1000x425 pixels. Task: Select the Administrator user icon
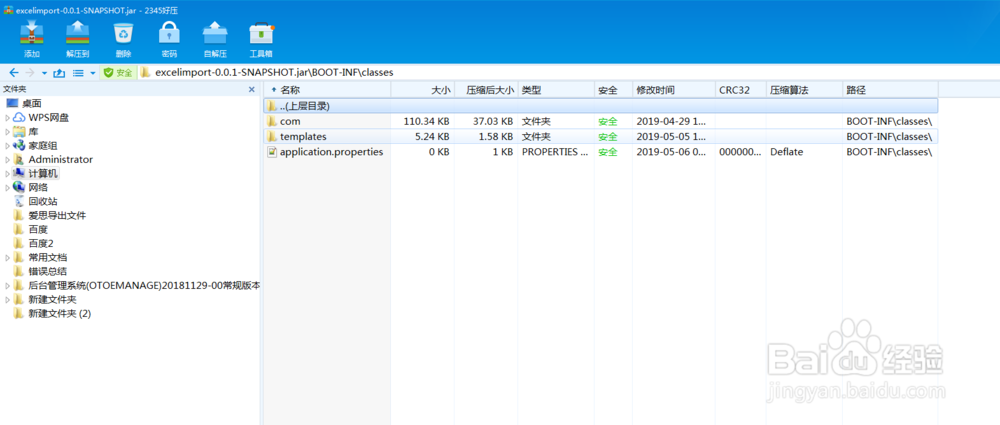(19, 160)
